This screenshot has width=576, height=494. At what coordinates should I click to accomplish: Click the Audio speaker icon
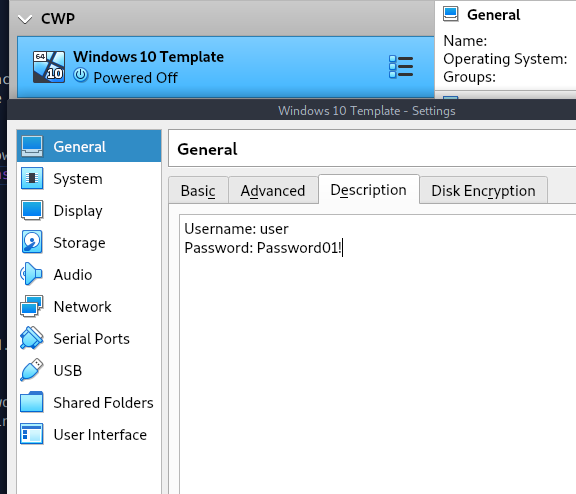31,274
